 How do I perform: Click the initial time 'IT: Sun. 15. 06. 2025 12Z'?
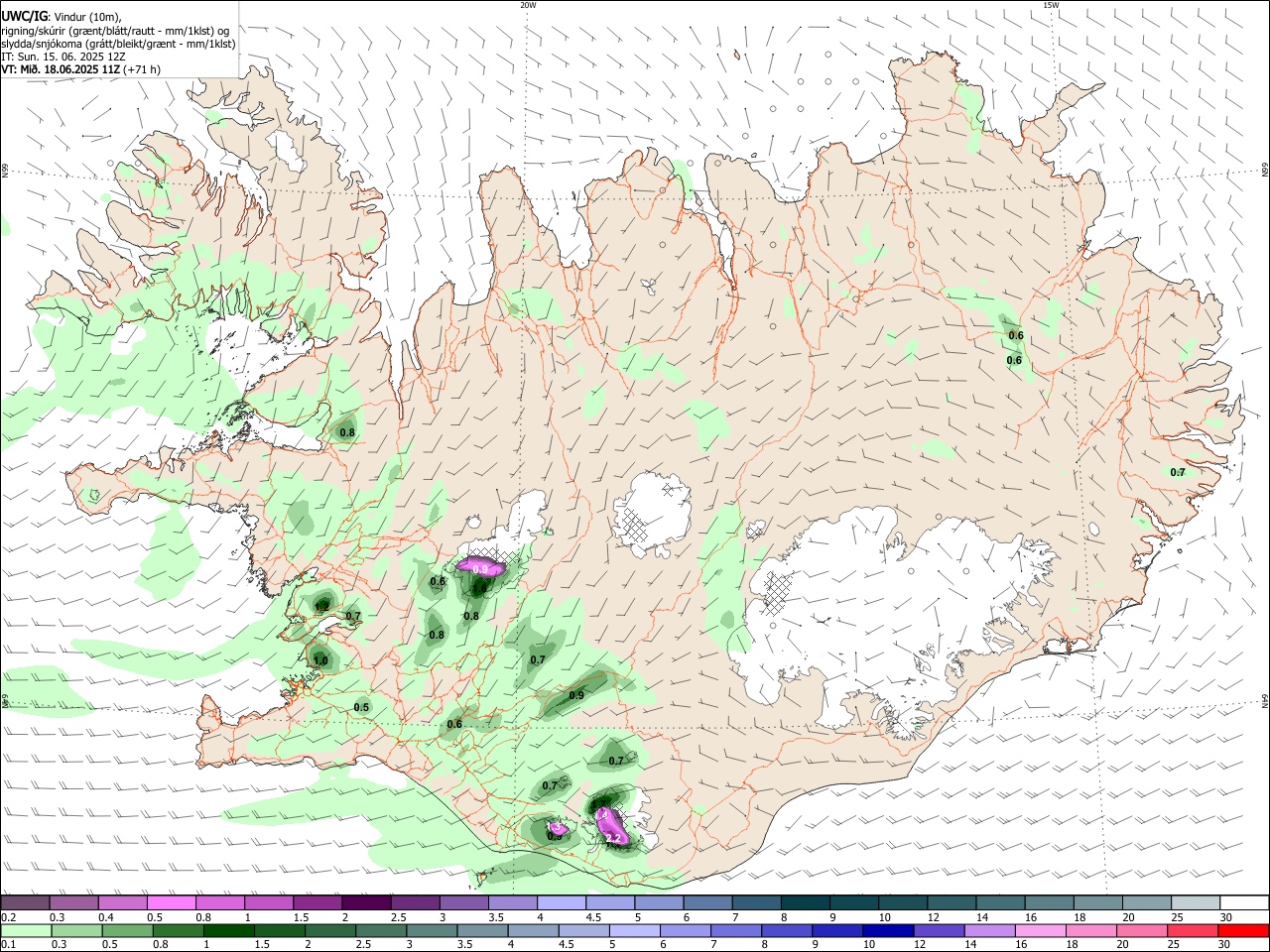[x=62, y=57]
